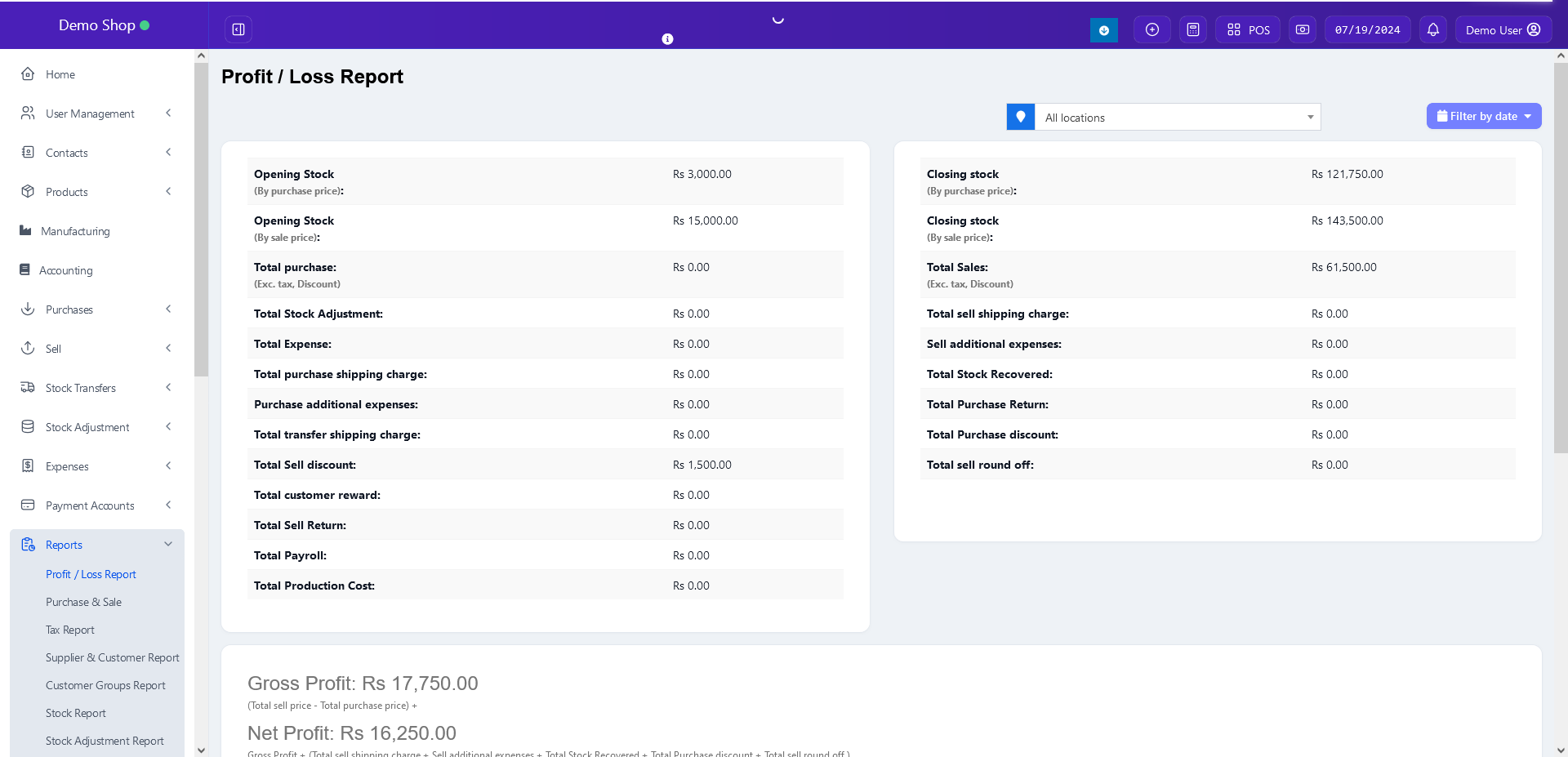Open the calculator icon in top bar
This screenshot has width=1568, height=757.
point(1192,29)
